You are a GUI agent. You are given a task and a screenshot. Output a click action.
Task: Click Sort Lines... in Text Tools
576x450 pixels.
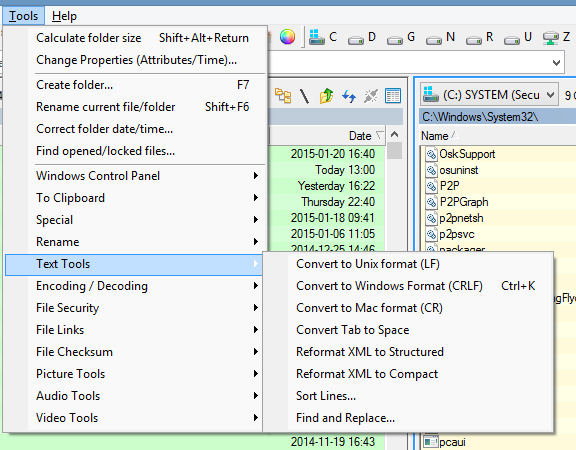pos(326,396)
